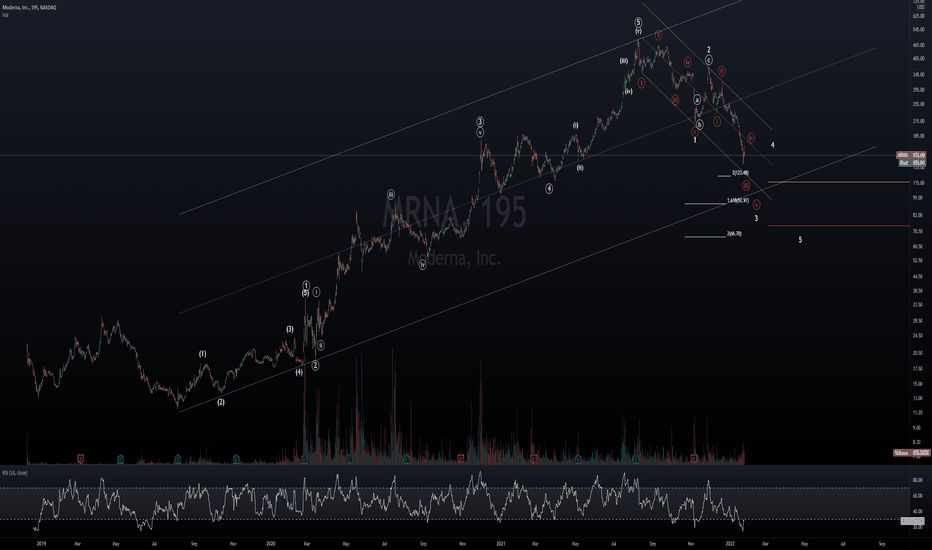Select the projected wave 3 label below the red v
Image resolution: width=932 pixels, height=550 pixels.
tap(756, 219)
